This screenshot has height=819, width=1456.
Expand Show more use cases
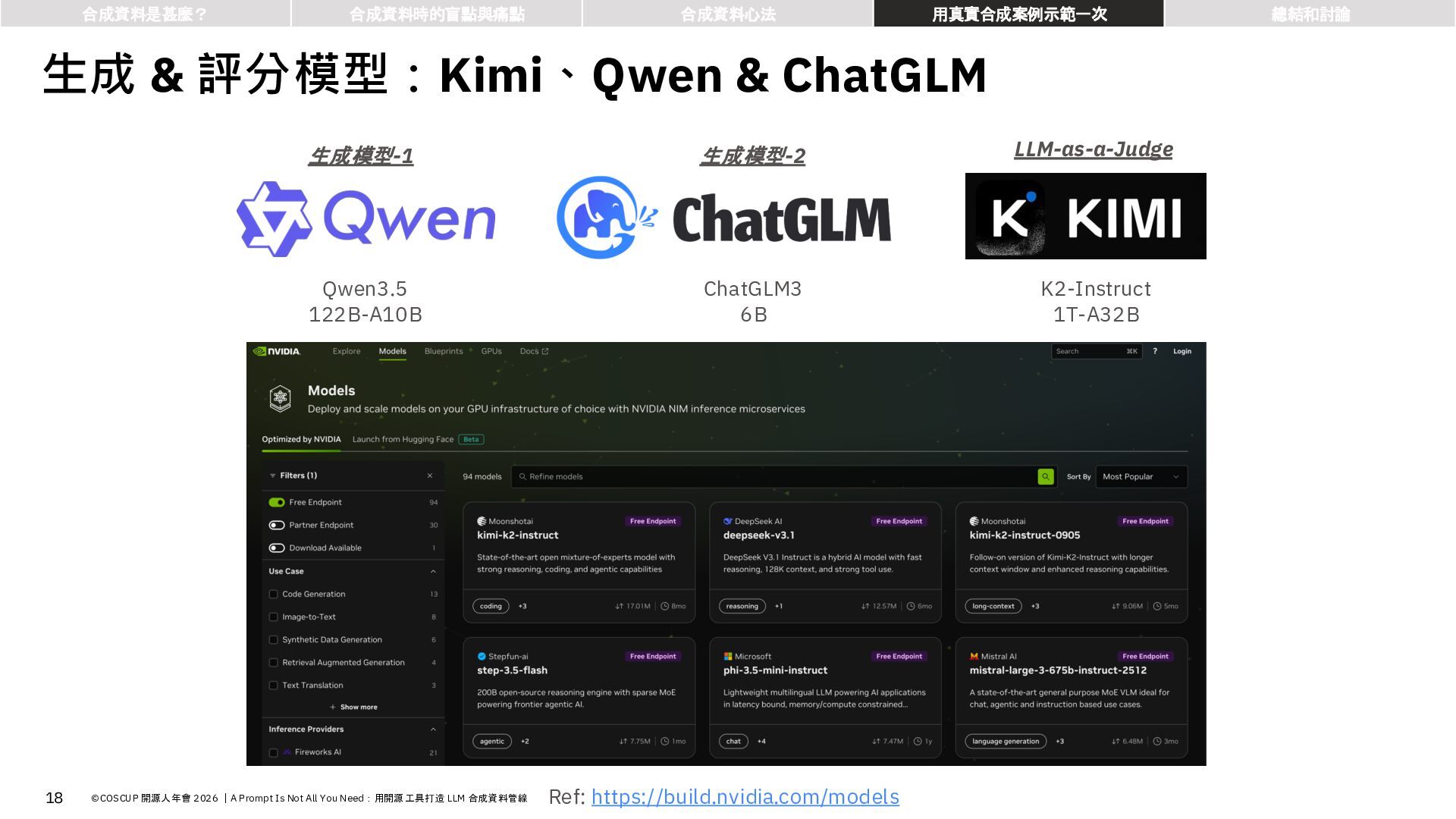click(x=353, y=707)
